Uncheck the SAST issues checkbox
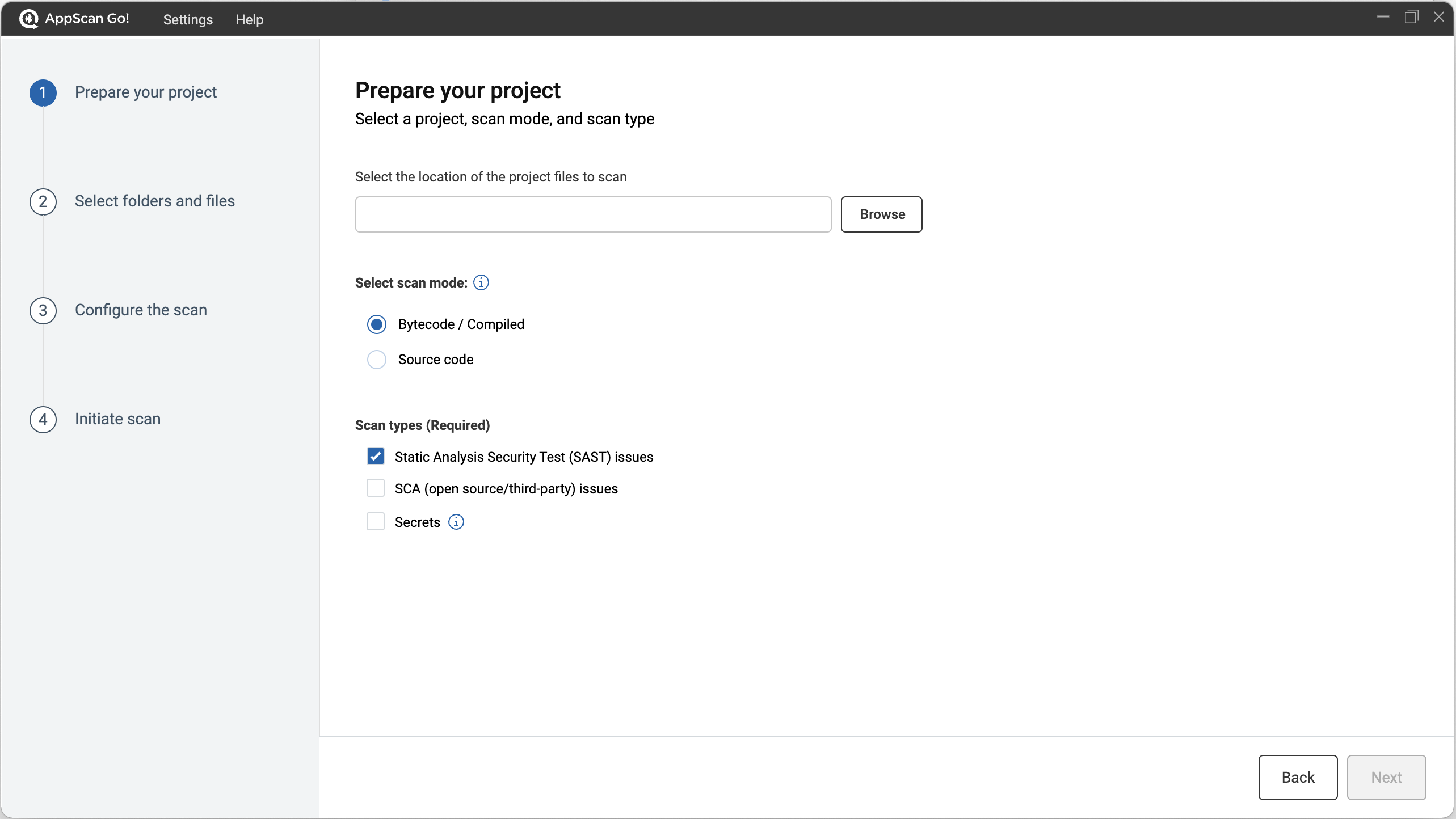1456x819 pixels. tap(376, 457)
